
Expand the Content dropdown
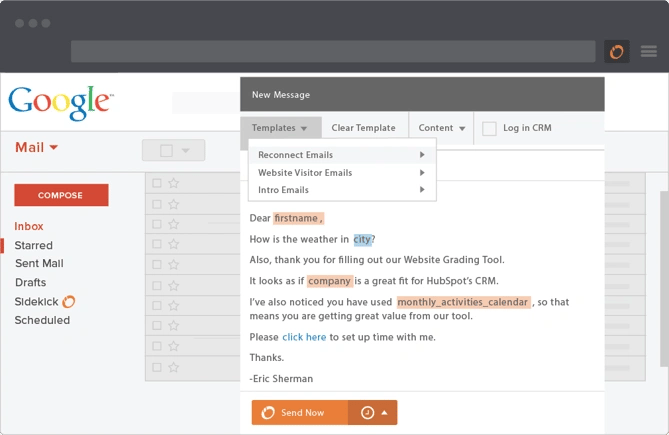point(441,128)
